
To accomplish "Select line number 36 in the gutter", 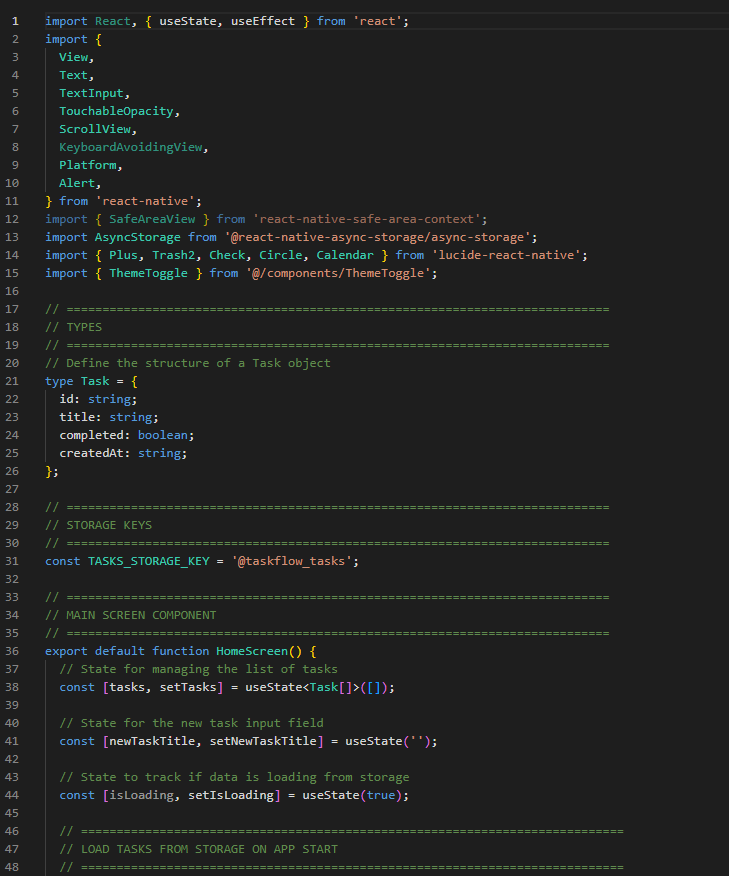I will 15,651.
